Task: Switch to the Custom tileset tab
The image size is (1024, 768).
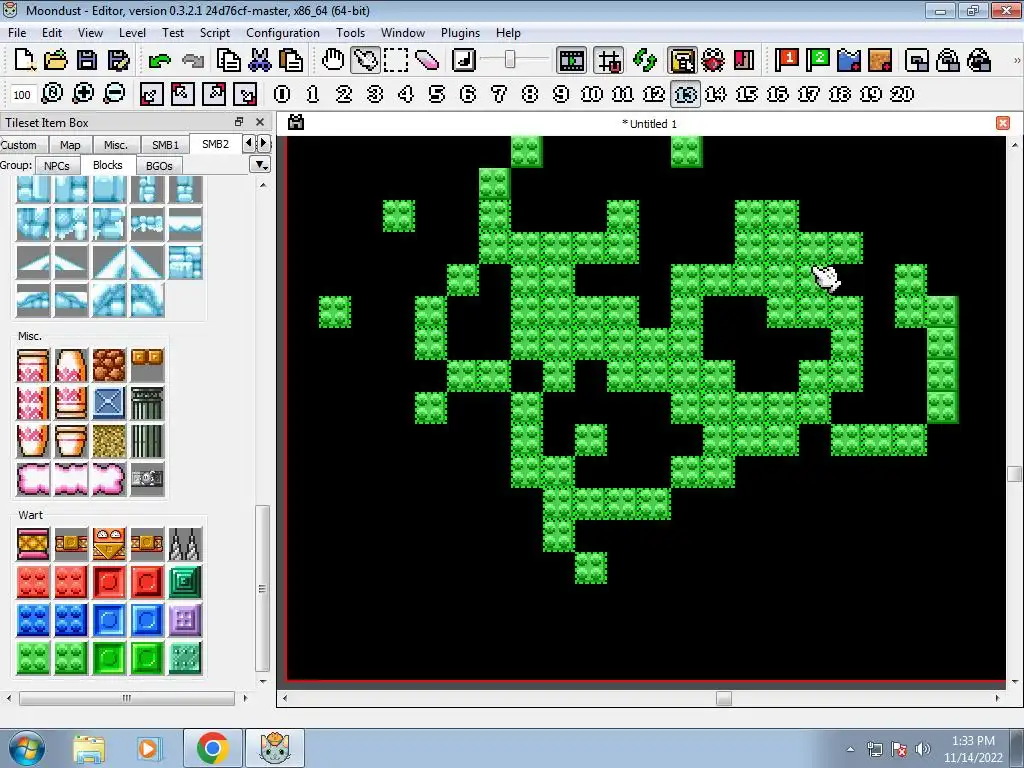Action: pyautogui.click(x=20, y=145)
